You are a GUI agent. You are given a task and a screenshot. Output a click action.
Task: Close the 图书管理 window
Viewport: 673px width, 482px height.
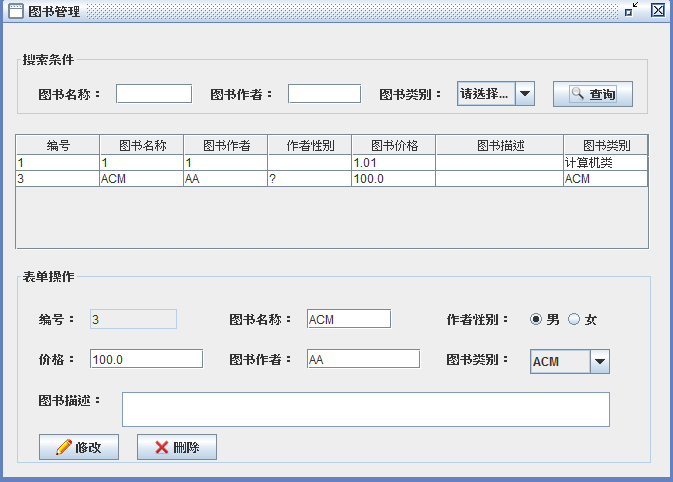tap(658, 9)
